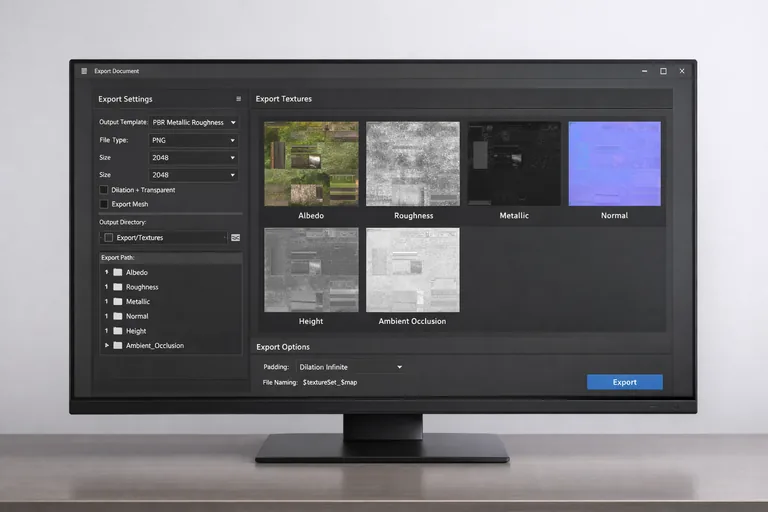Screen dimensions: 768x512
Task: Click the Export Document title bar text
Action: [x=117, y=71]
